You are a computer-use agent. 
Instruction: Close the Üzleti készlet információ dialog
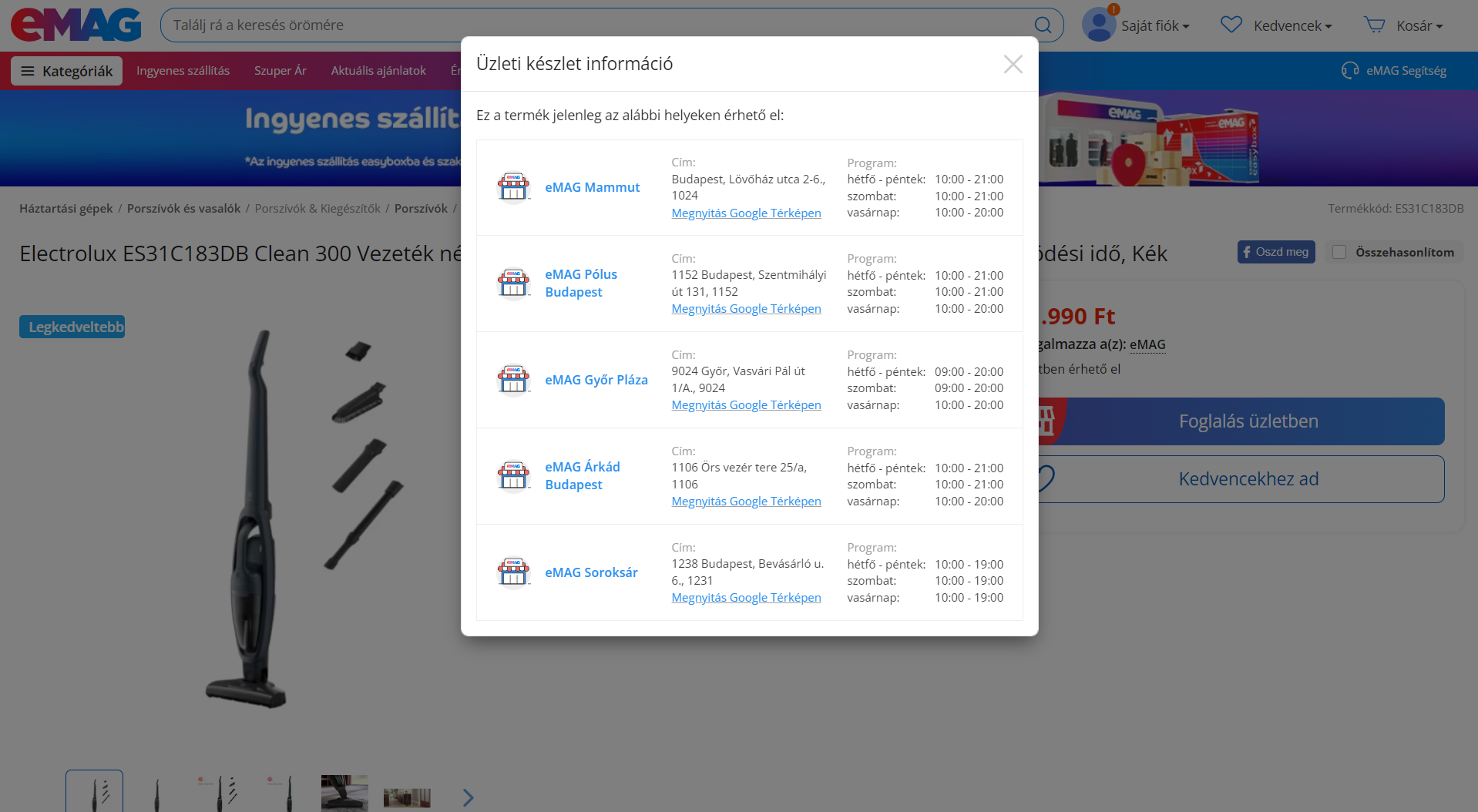[1013, 64]
